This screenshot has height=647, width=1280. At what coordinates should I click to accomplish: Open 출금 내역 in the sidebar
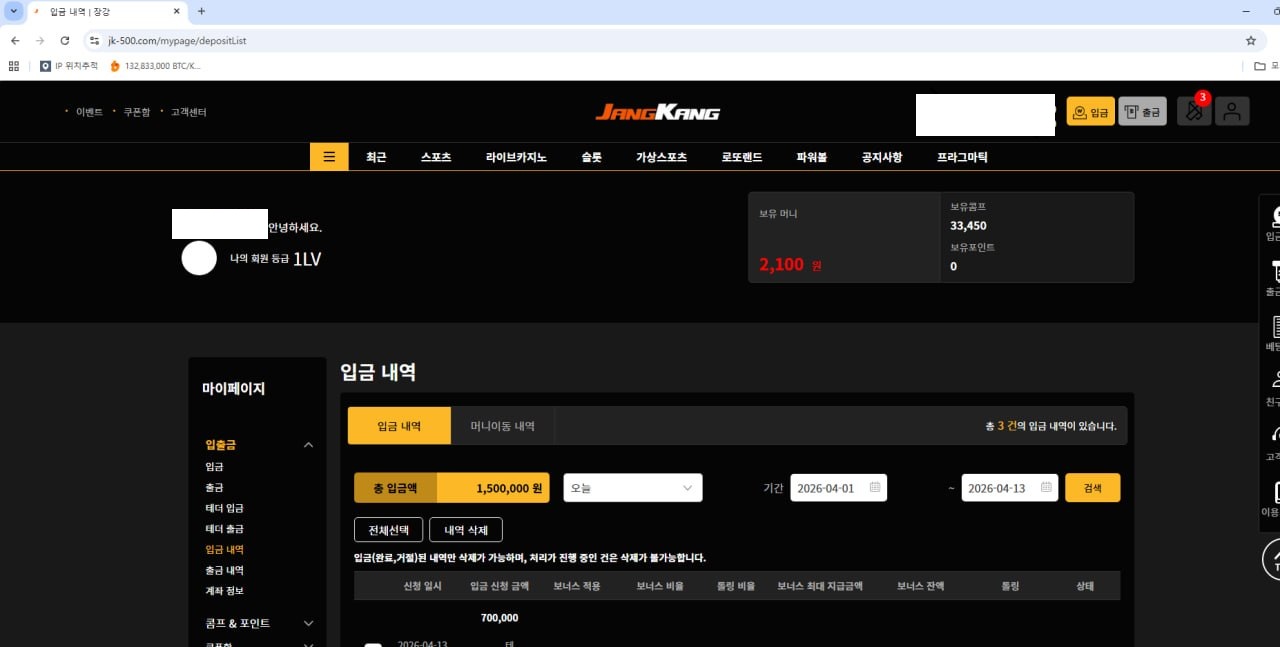click(x=224, y=570)
